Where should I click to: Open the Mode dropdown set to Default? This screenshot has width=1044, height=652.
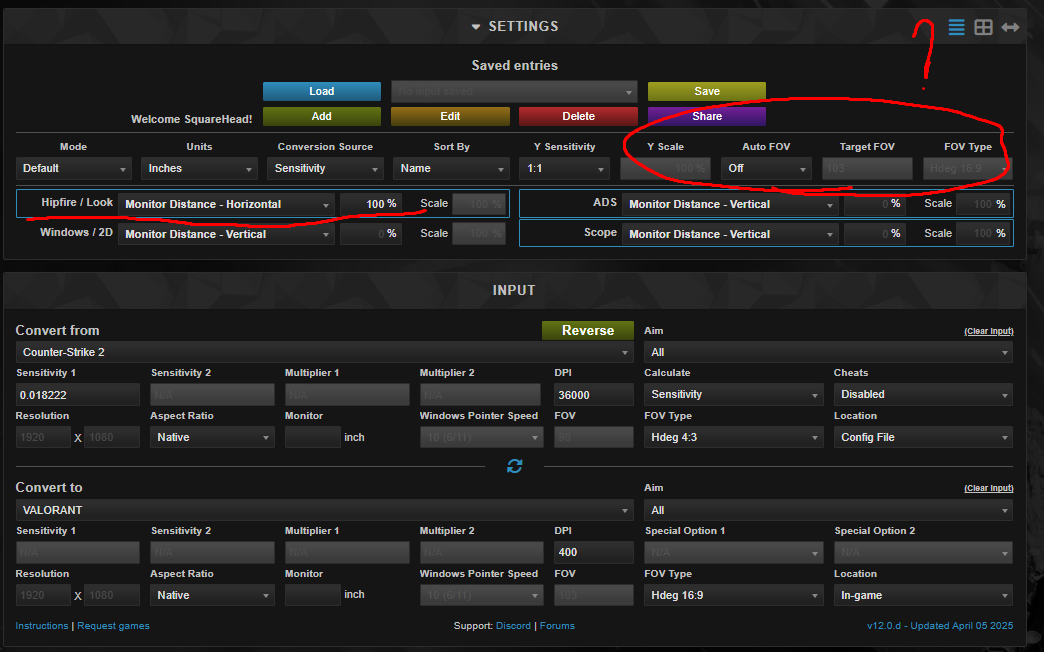[73, 168]
